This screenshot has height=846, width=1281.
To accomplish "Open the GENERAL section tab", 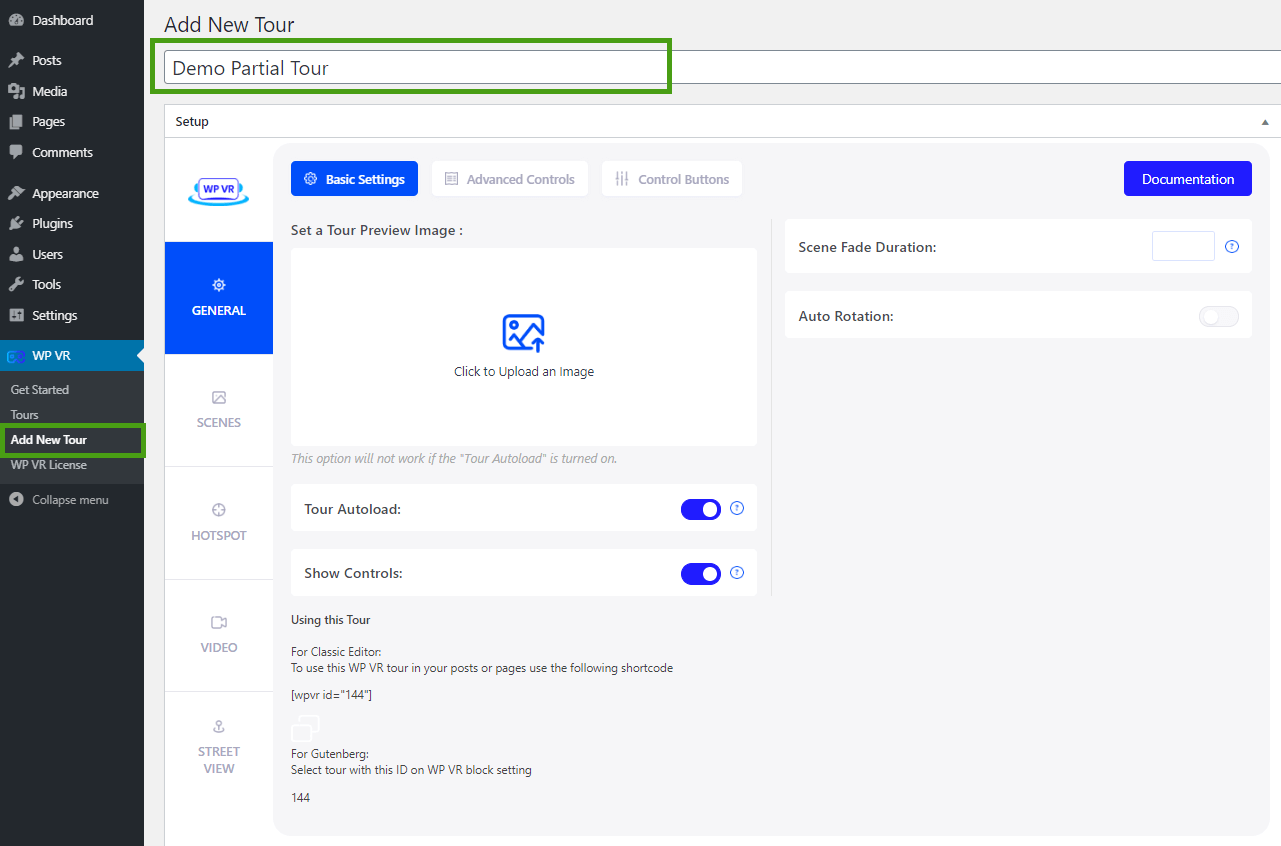I will pyautogui.click(x=219, y=298).
